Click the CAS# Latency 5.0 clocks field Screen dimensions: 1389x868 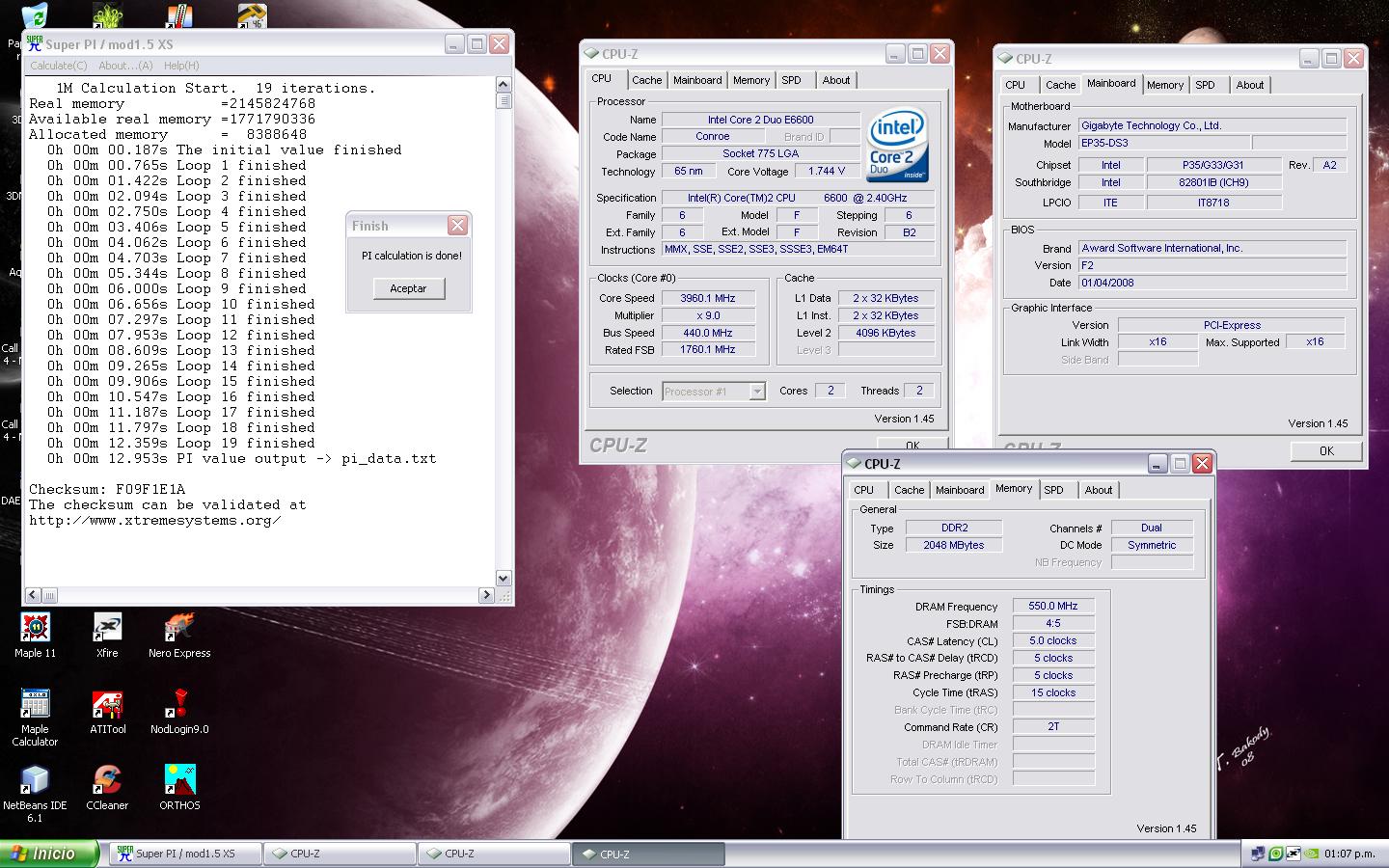[1053, 640]
